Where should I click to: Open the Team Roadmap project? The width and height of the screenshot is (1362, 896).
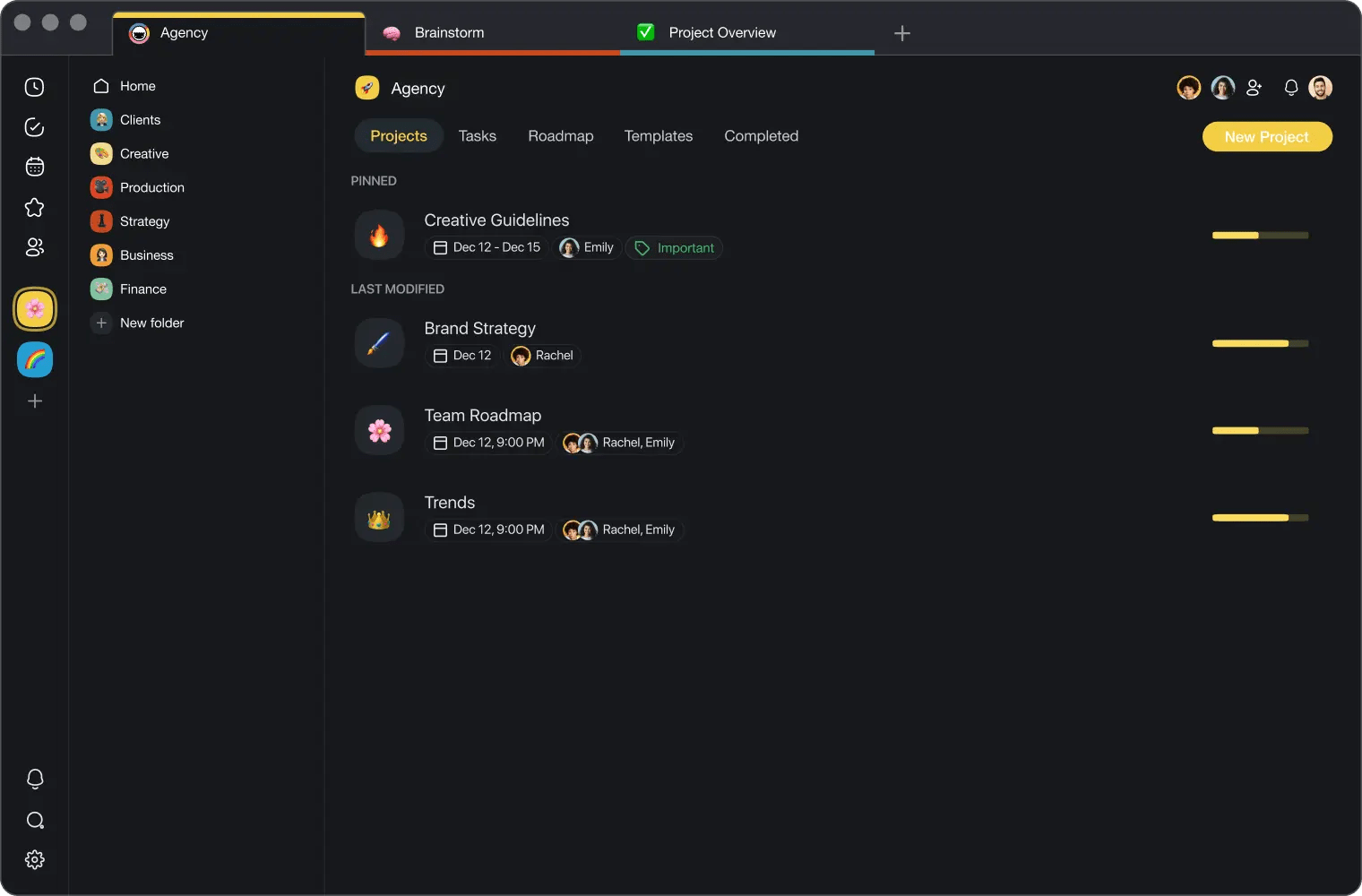click(482, 415)
